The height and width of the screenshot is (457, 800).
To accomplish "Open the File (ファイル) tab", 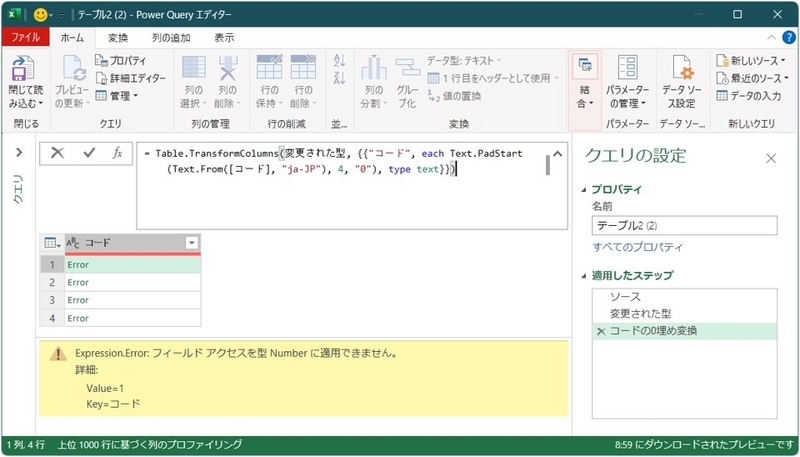I will [x=25, y=37].
